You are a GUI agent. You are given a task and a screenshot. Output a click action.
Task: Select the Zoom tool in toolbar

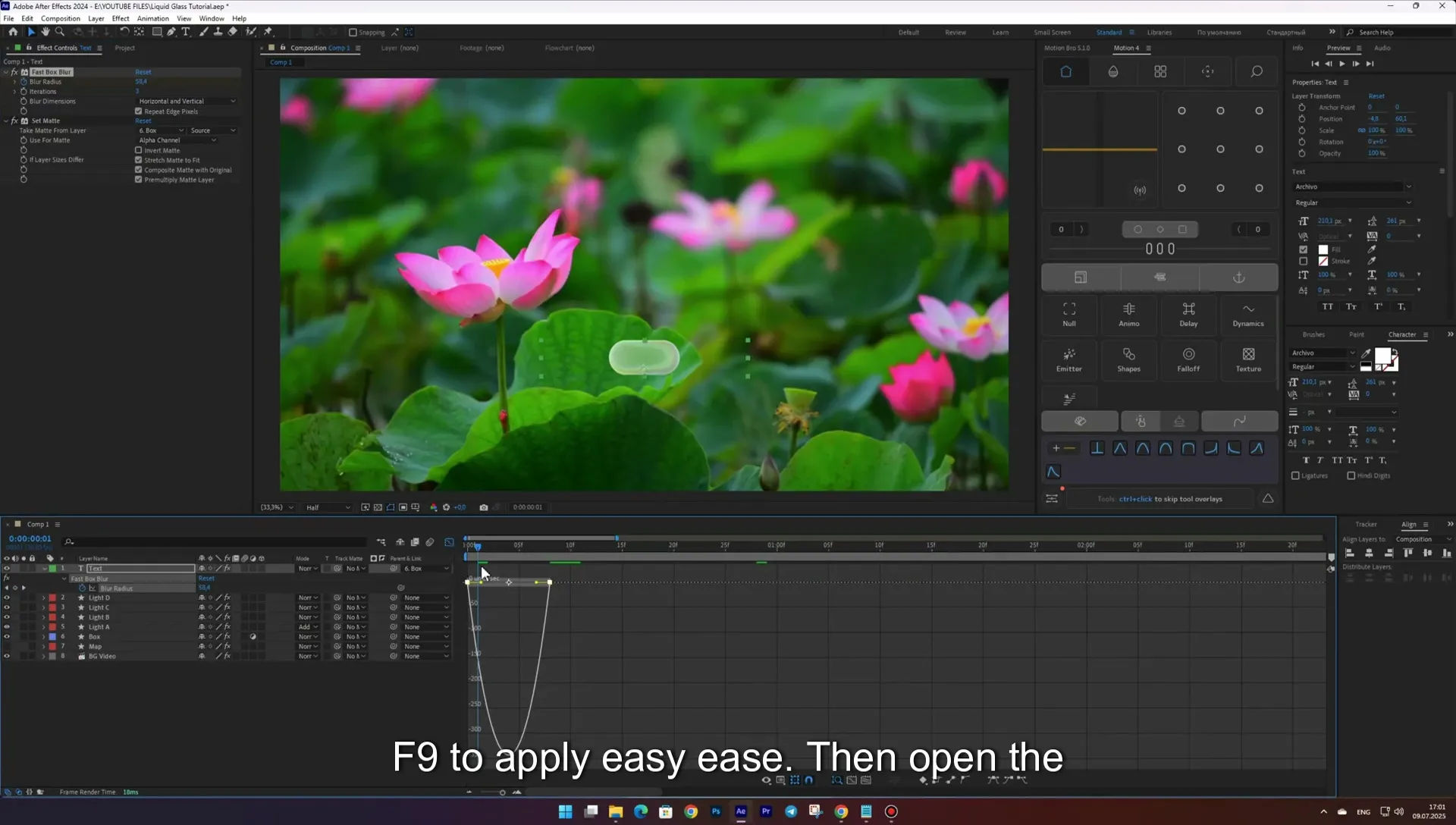(x=60, y=32)
